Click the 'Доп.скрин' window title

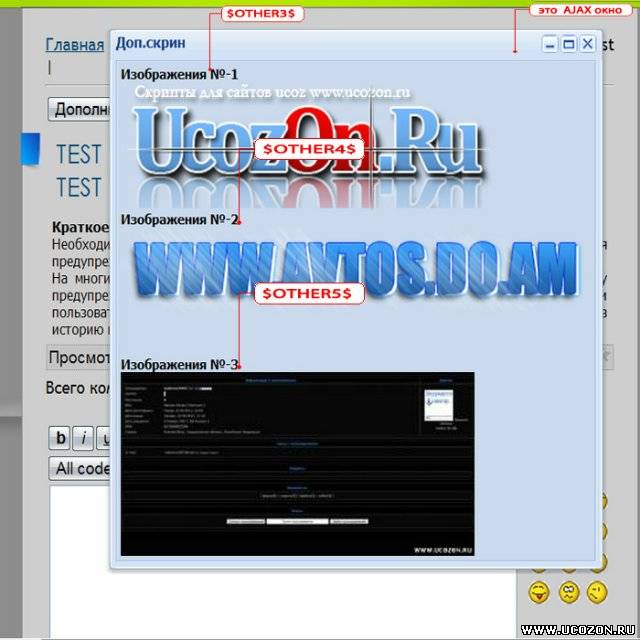click(x=150, y=43)
